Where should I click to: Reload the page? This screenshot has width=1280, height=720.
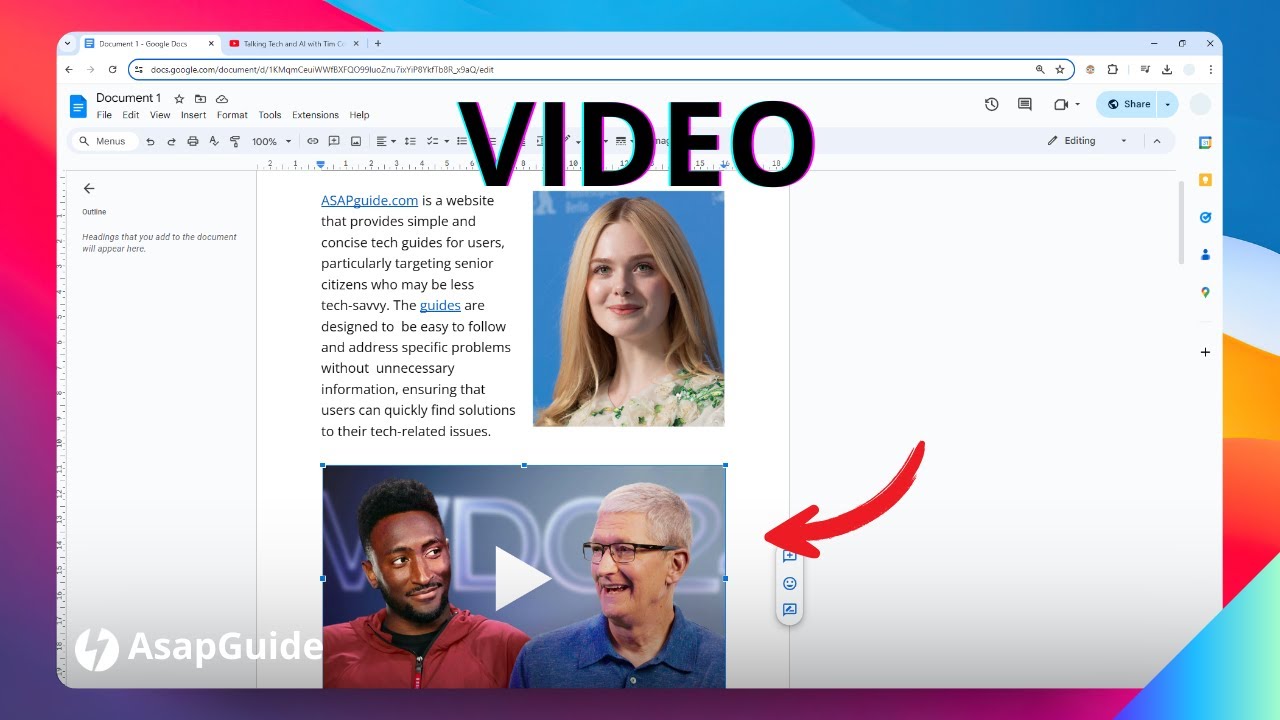click(112, 70)
